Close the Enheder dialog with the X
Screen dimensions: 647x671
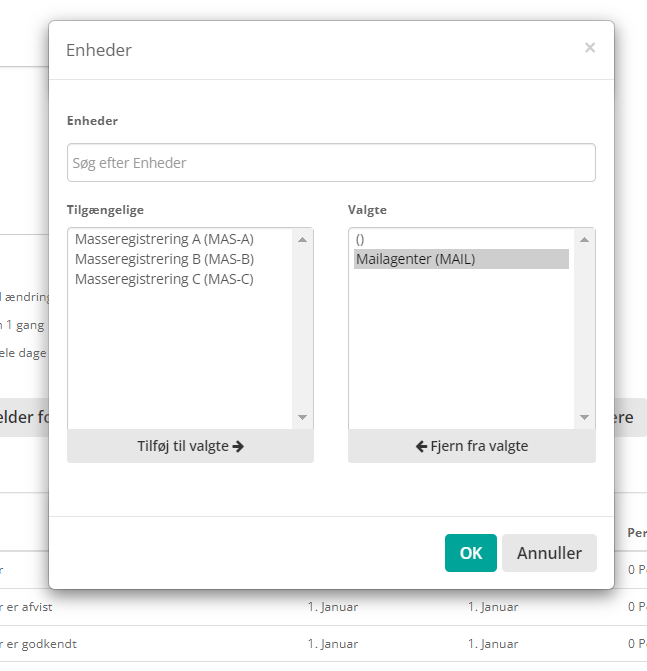pyautogui.click(x=590, y=47)
